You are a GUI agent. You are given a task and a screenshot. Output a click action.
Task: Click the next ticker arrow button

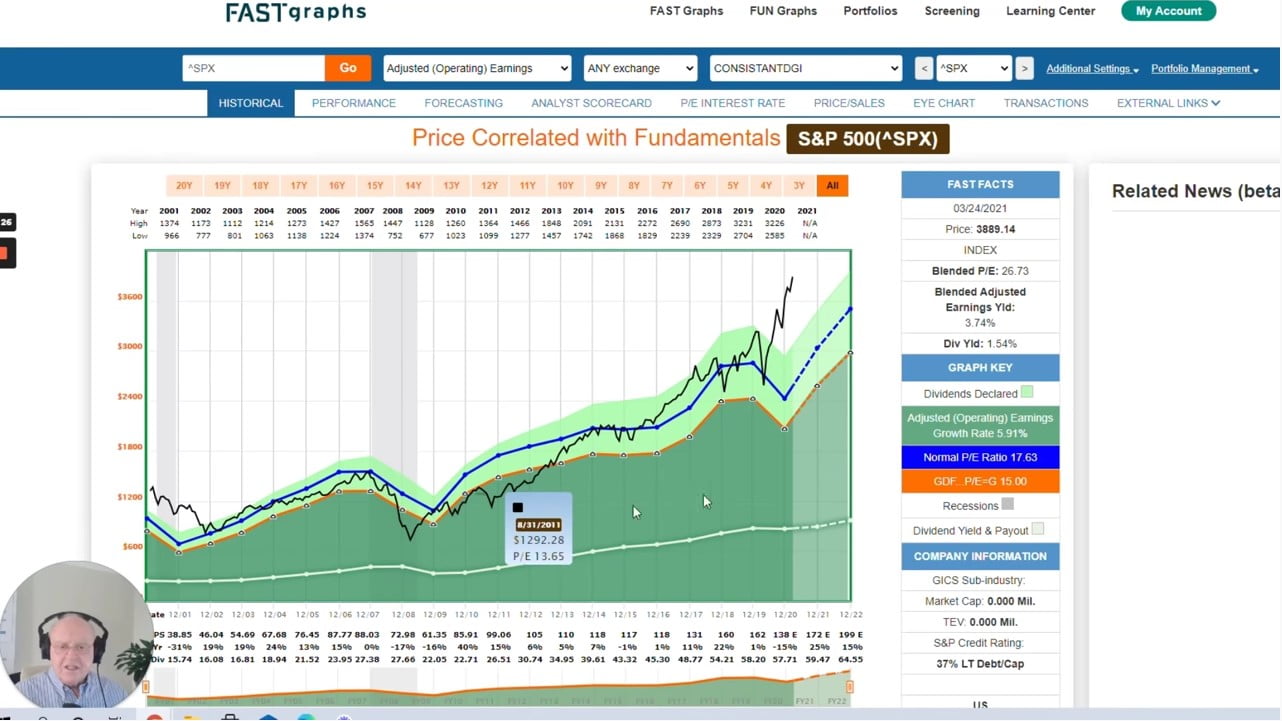click(x=1024, y=68)
